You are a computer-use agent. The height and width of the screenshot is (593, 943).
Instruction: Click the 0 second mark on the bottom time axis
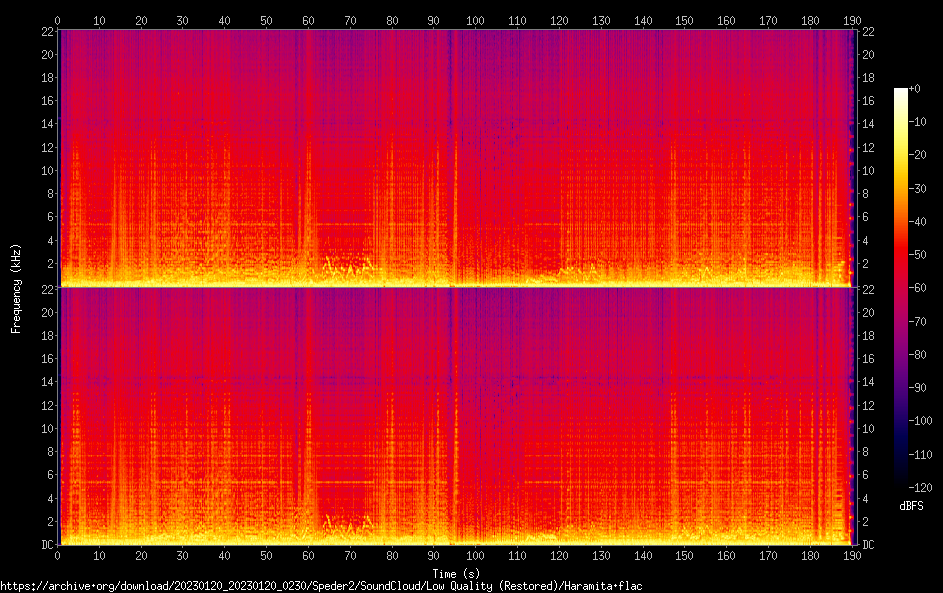58,555
